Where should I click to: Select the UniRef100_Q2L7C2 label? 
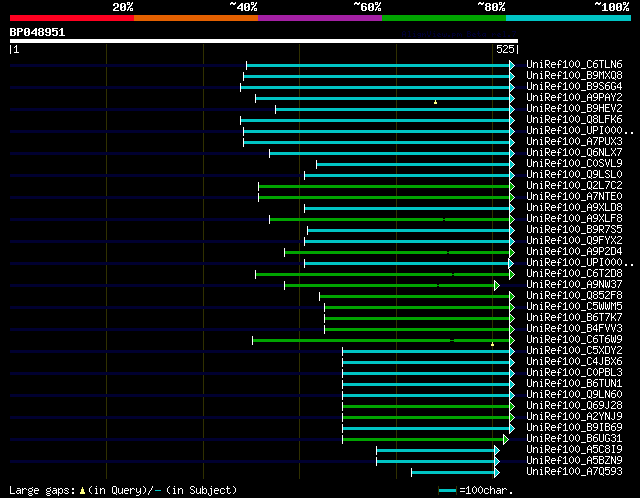click(574, 186)
